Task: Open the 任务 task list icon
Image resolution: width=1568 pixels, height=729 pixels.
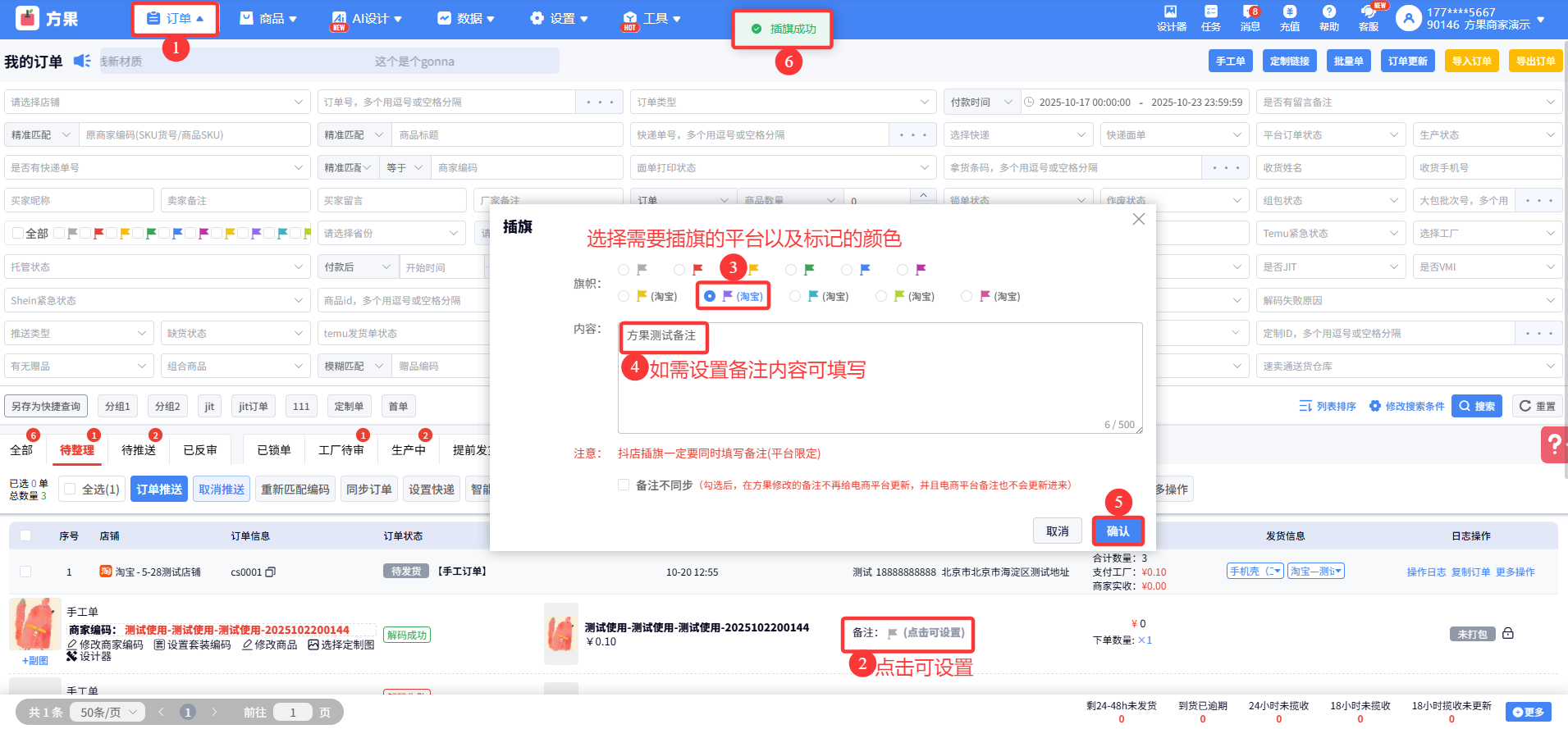Action: (x=1210, y=11)
